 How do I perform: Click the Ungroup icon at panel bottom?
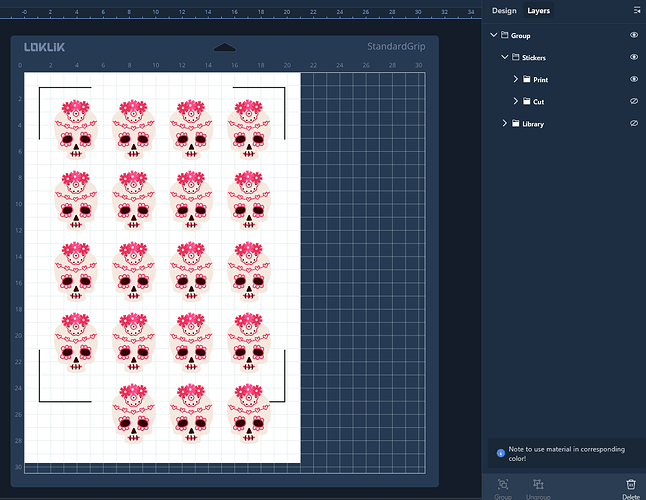tap(538, 484)
